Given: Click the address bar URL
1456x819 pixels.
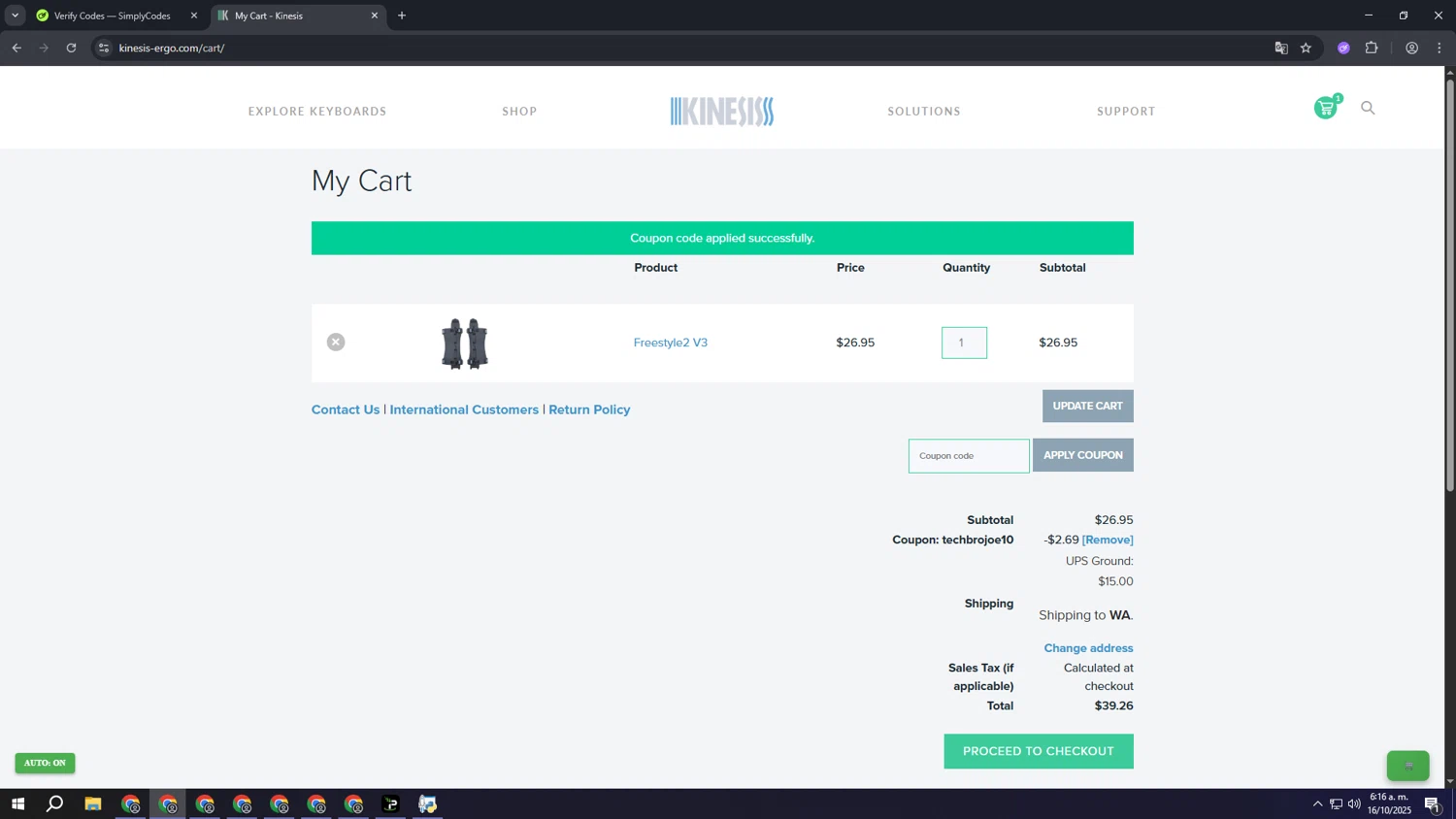Looking at the screenshot, I should click(172, 48).
